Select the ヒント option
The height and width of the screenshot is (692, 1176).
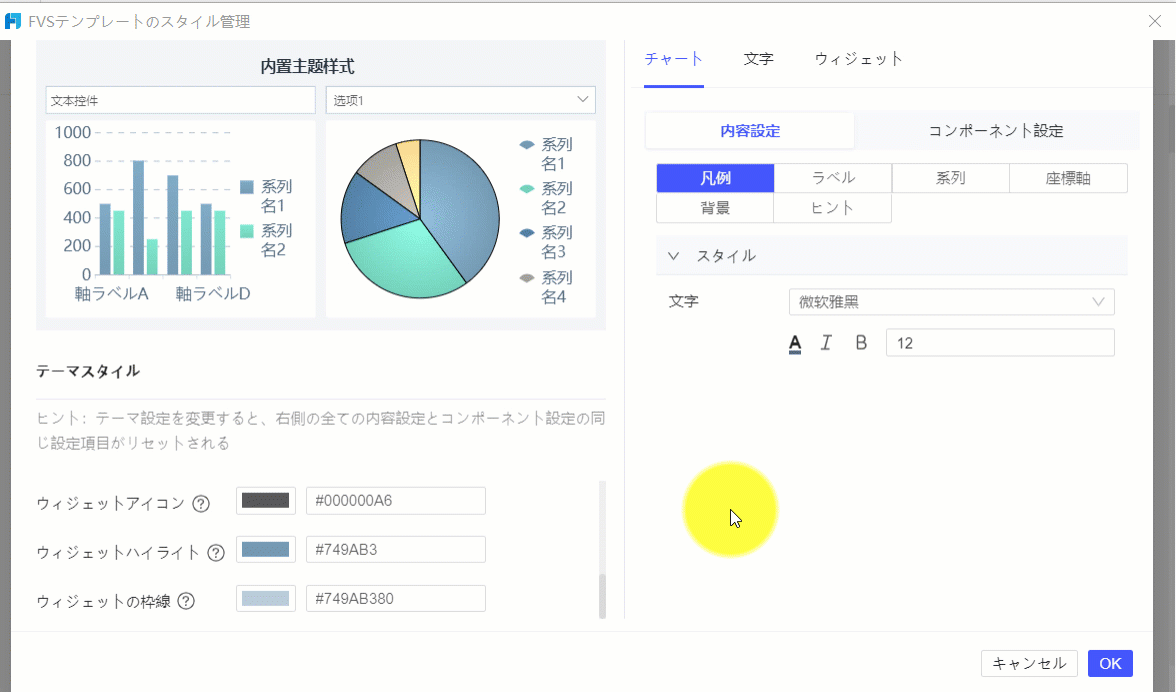pos(832,208)
